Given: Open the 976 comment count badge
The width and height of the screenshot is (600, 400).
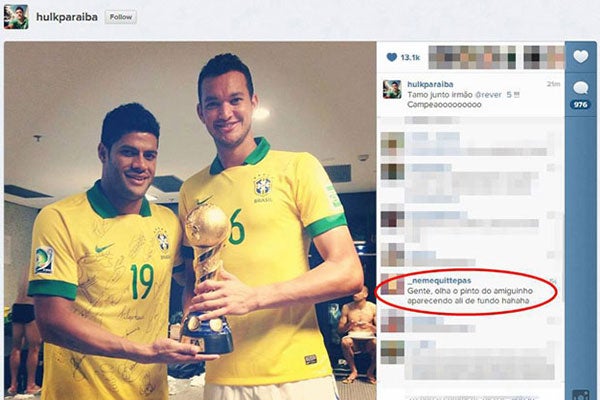Looking at the screenshot, I should tap(580, 104).
